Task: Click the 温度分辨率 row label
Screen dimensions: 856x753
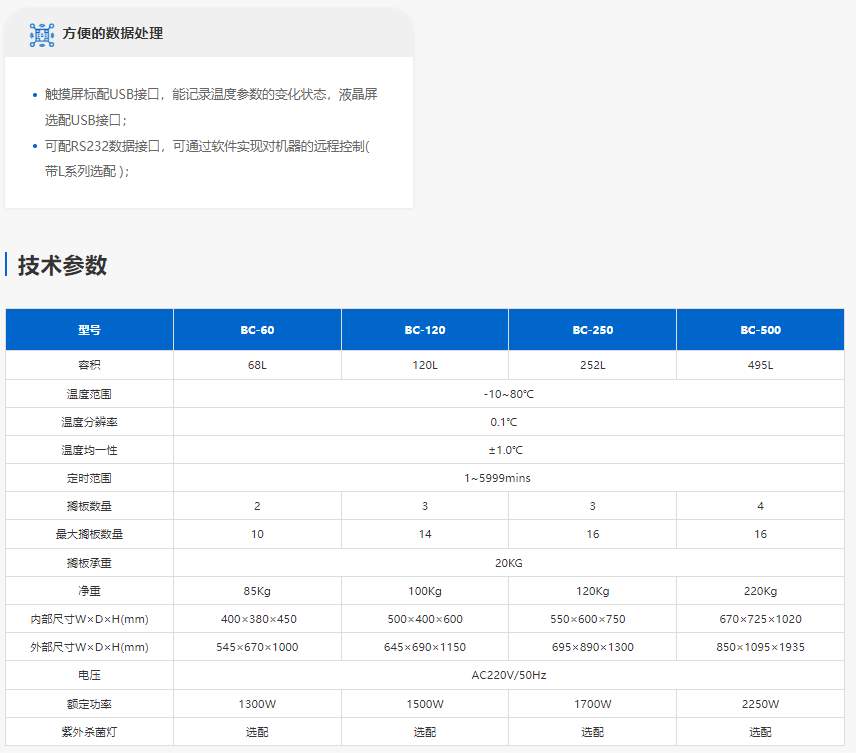Action: (x=90, y=422)
